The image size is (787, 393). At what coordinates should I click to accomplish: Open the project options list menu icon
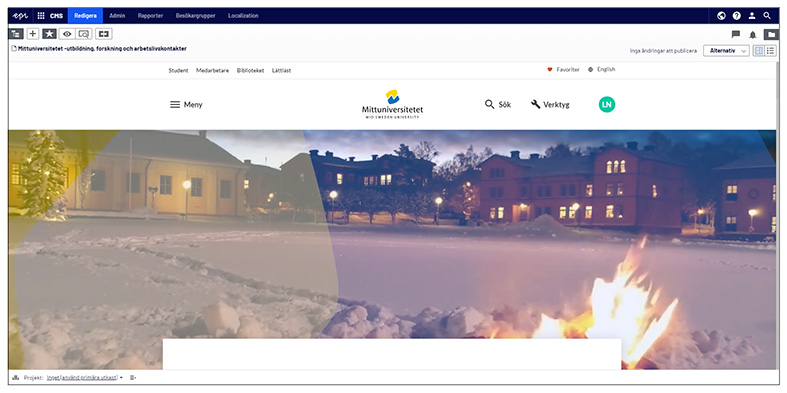coord(133,377)
